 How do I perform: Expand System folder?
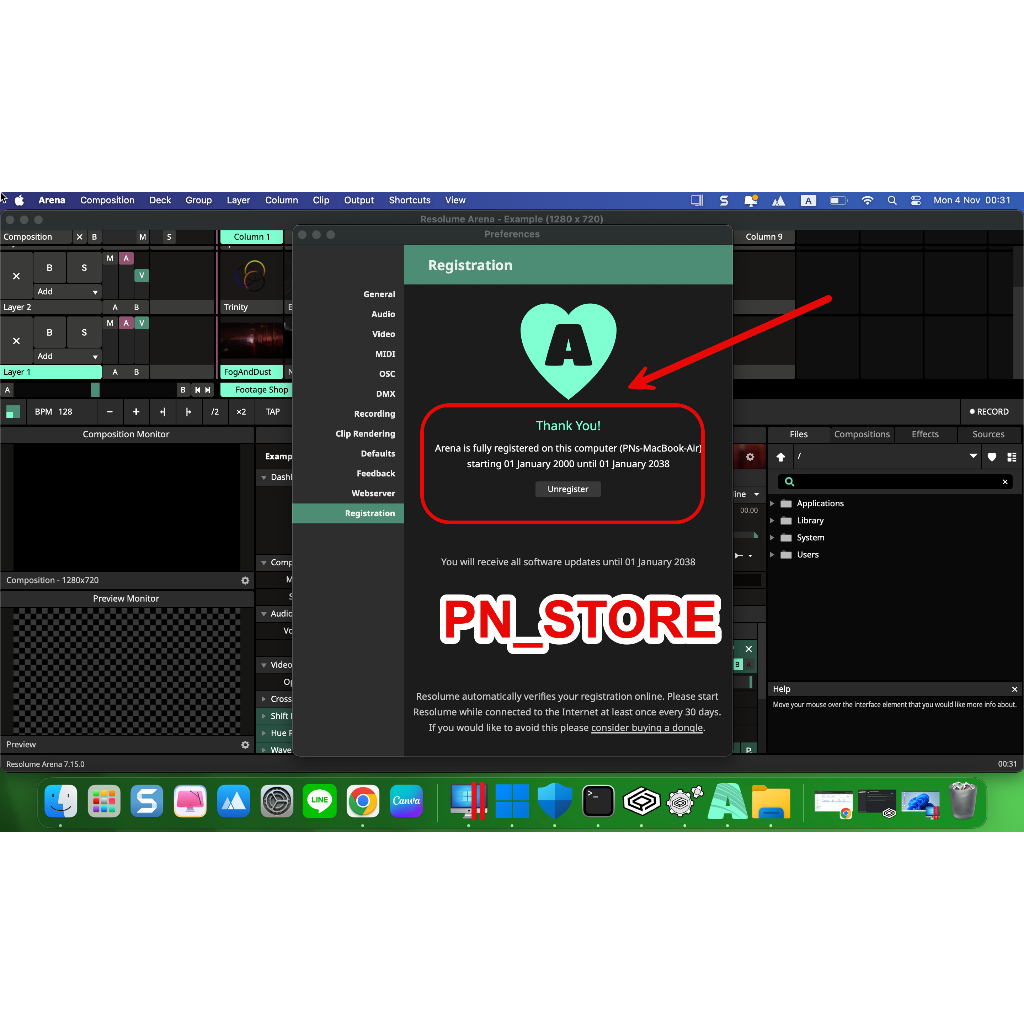coord(772,538)
